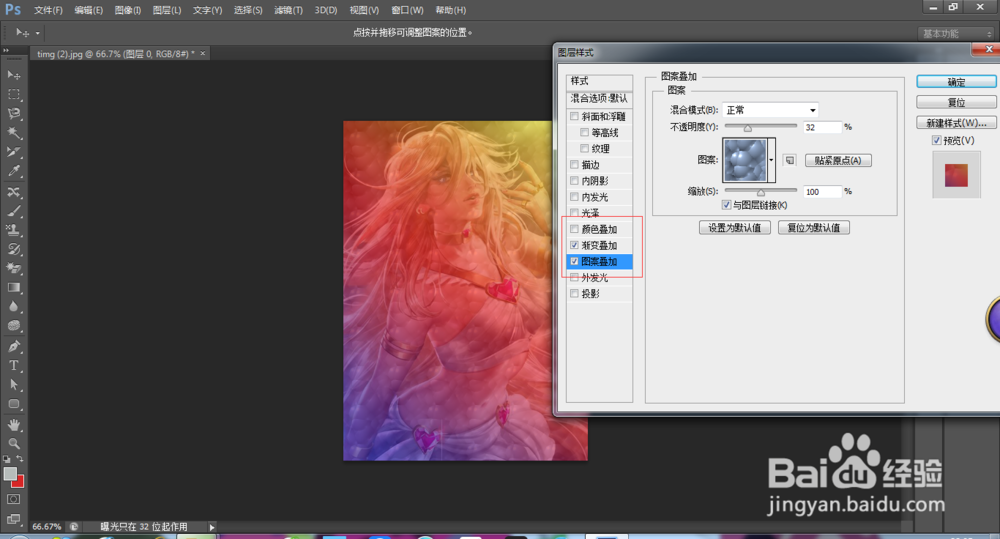The image size is (1000, 539).
Task: Click 确定 to confirm layer style
Action: point(956,82)
